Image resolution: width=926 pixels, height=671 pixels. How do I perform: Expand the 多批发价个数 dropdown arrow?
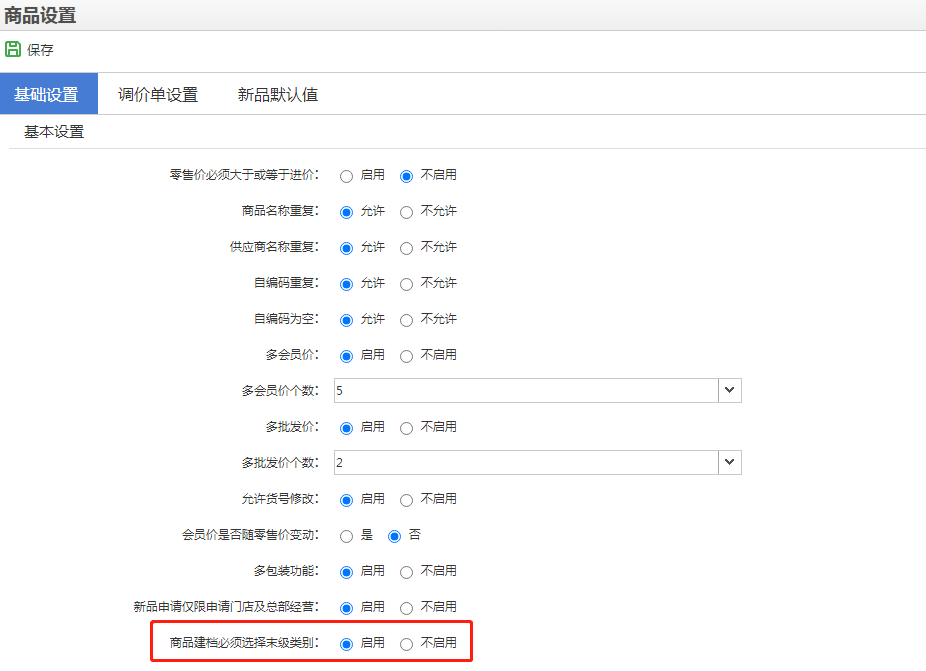point(730,462)
